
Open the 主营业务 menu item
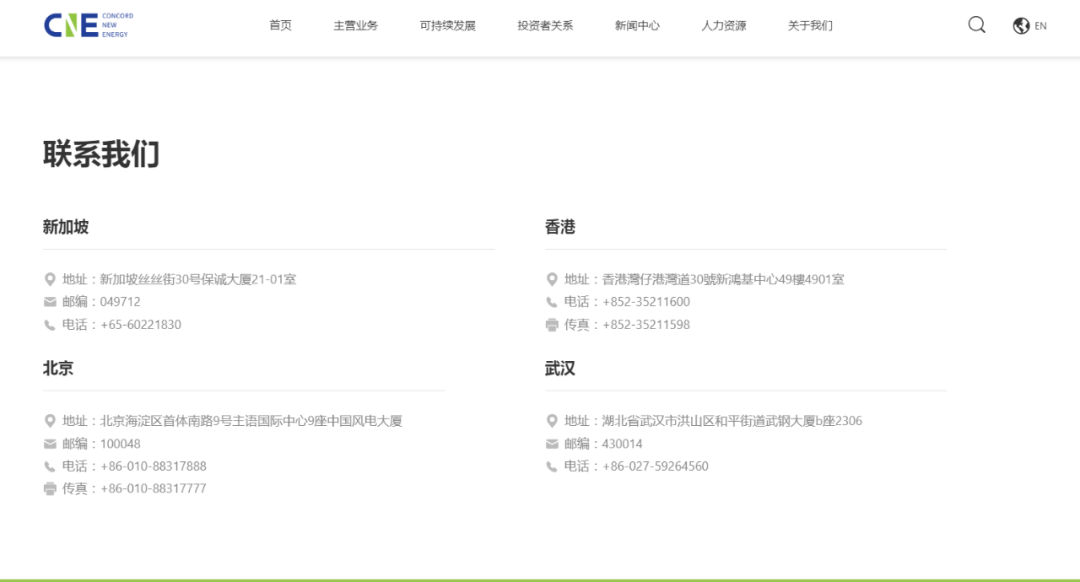pos(358,25)
